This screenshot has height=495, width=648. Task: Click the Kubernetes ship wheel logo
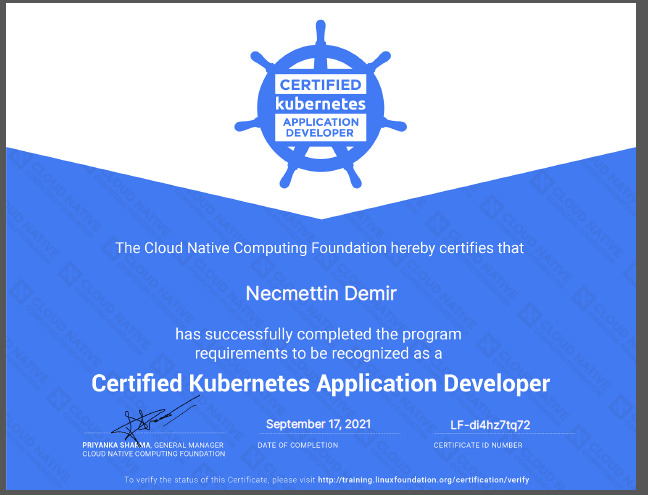(x=321, y=104)
